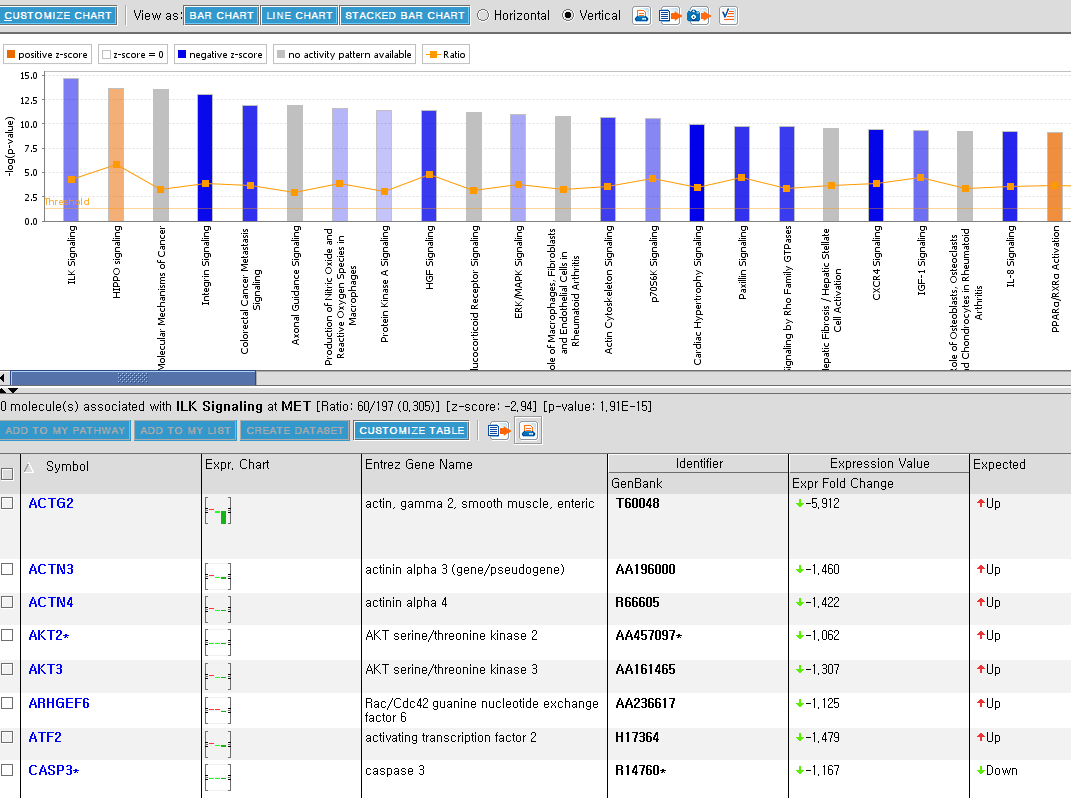Switch the view to Line Chart
The height and width of the screenshot is (798, 1071).
pos(299,16)
